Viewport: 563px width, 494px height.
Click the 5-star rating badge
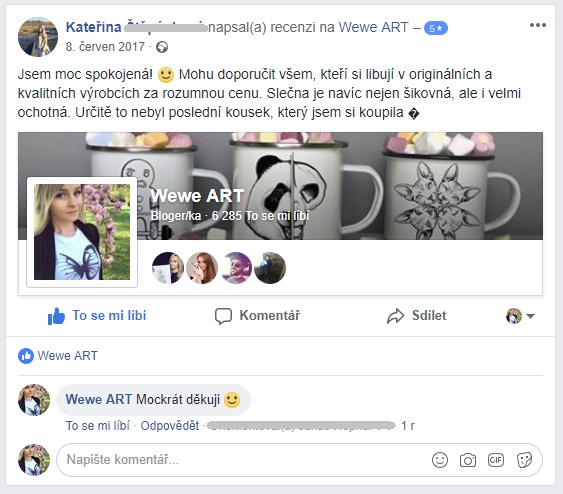point(436,28)
